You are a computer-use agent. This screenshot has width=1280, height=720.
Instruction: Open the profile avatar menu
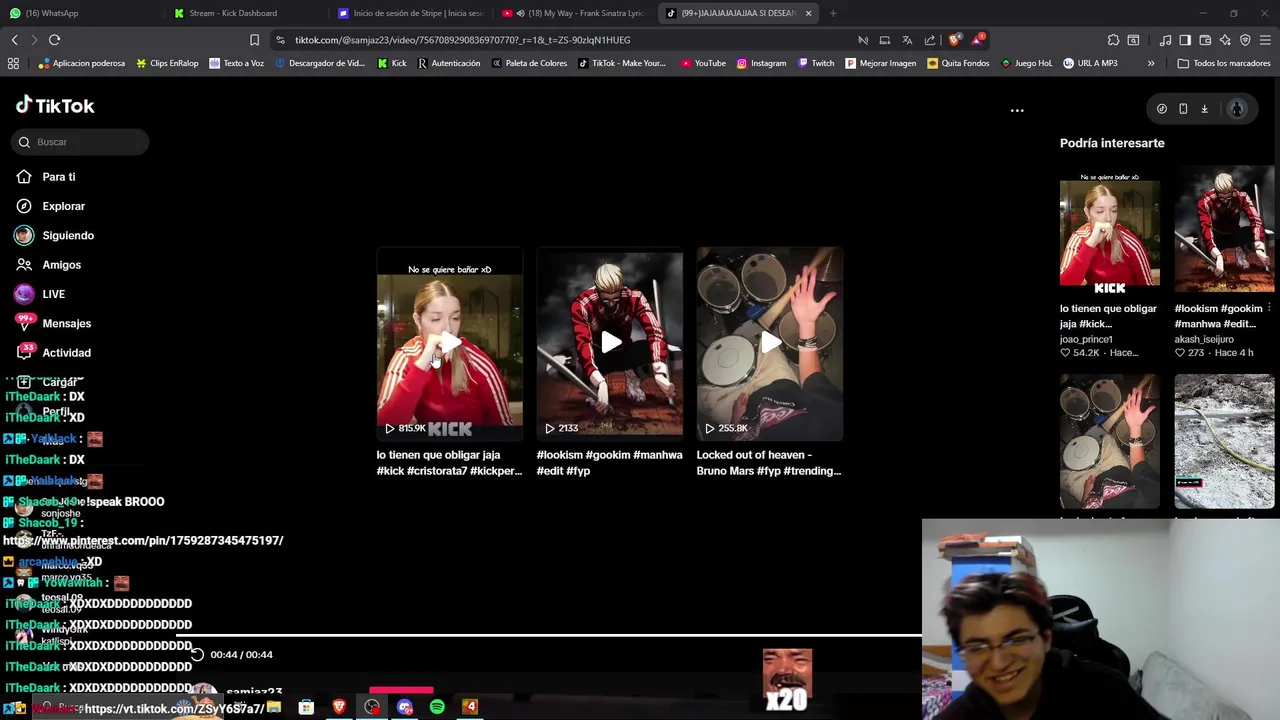pyautogui.click(x=1237, y=109)
